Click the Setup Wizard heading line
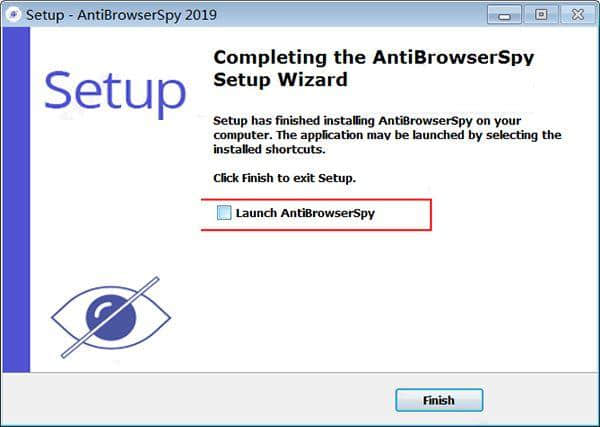Viewport: 600px width, 427px height. coord(280,80)
